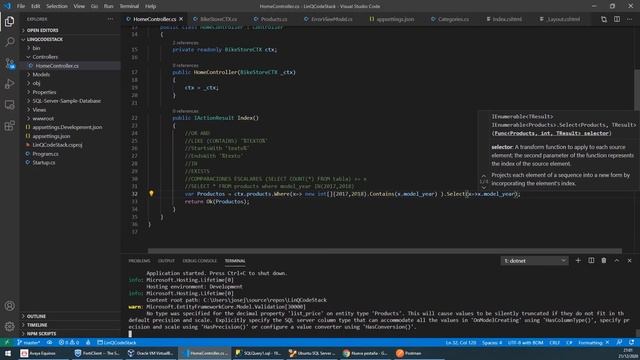Click errors and warnings count in status bar
Screen dimensions: 640x360
click(69, 342)
